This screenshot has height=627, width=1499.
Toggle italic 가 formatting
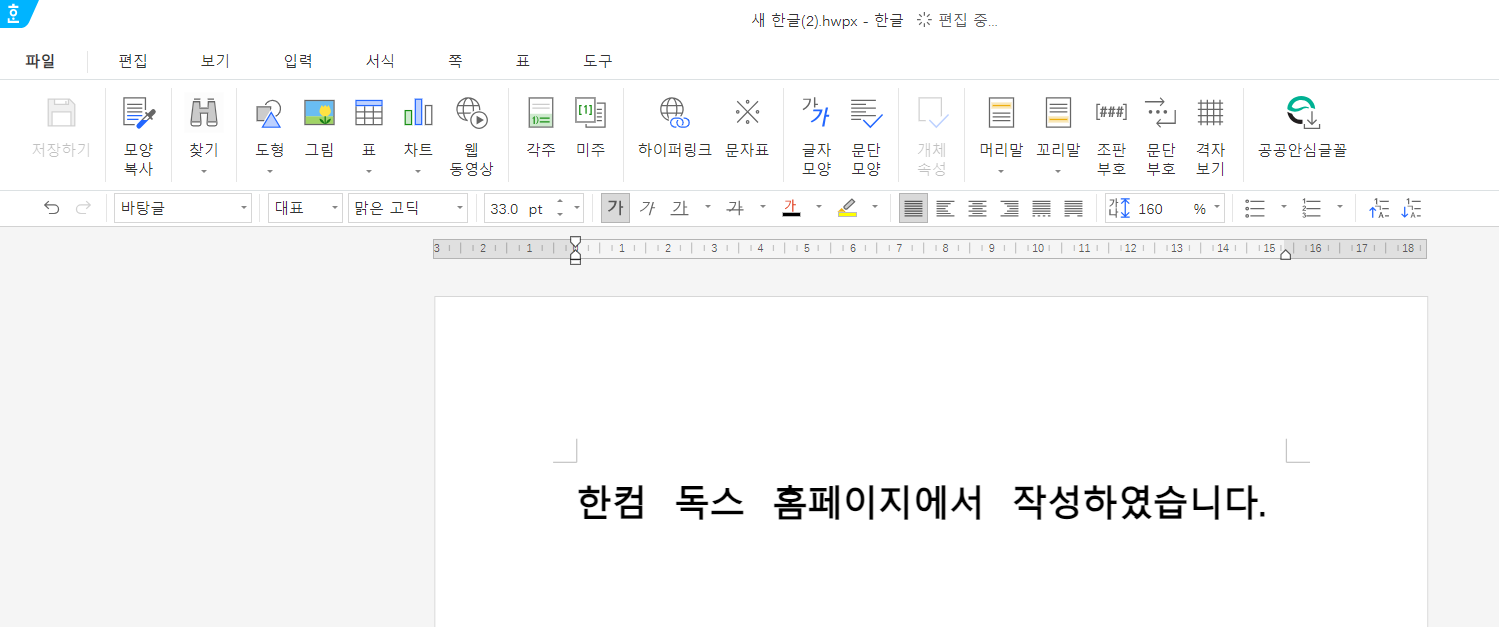647,208
